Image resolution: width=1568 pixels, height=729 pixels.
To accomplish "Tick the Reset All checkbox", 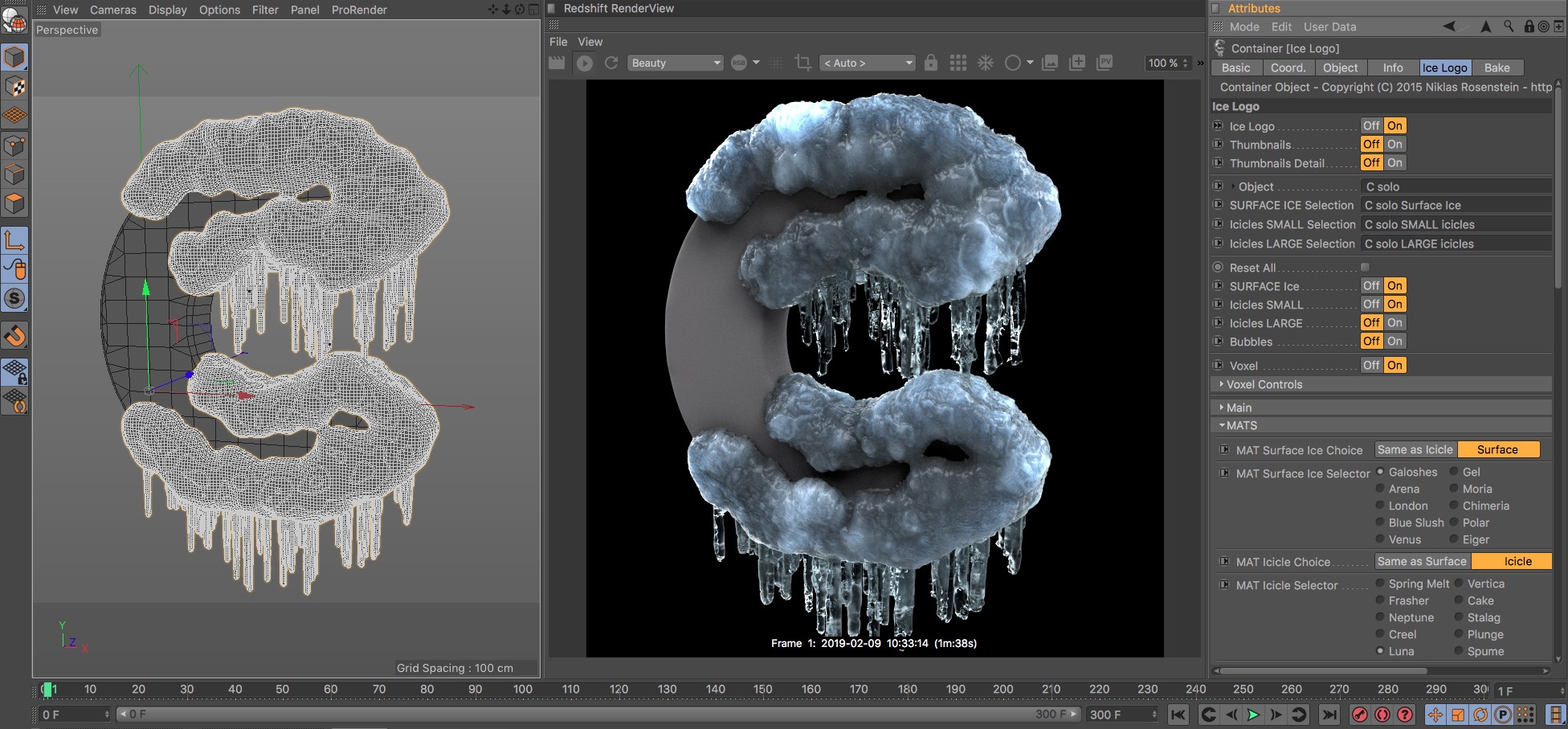I will tap(1365, 268).
